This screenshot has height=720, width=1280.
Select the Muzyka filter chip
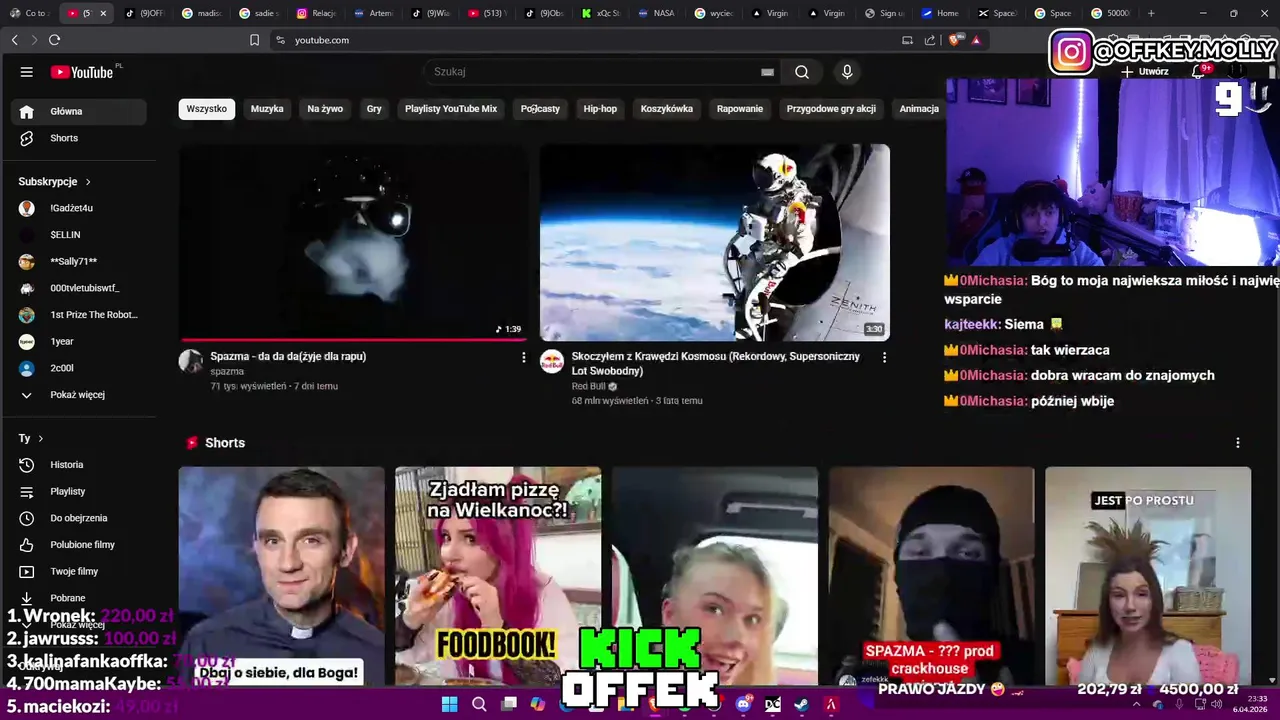coord(267,109)
